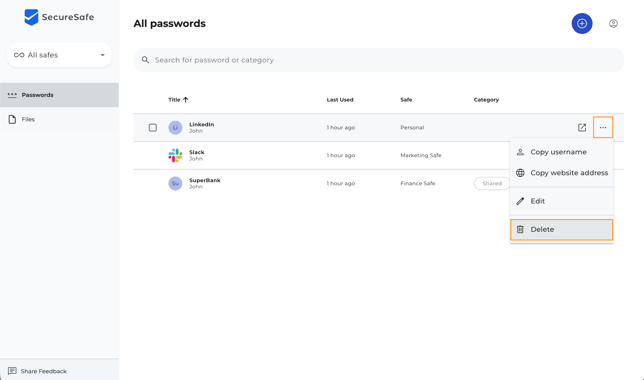Click the open-in-new-window icon for LinkedIn
Screen dimensions: 644x380
pyautogui.click(x=582, y=127)
